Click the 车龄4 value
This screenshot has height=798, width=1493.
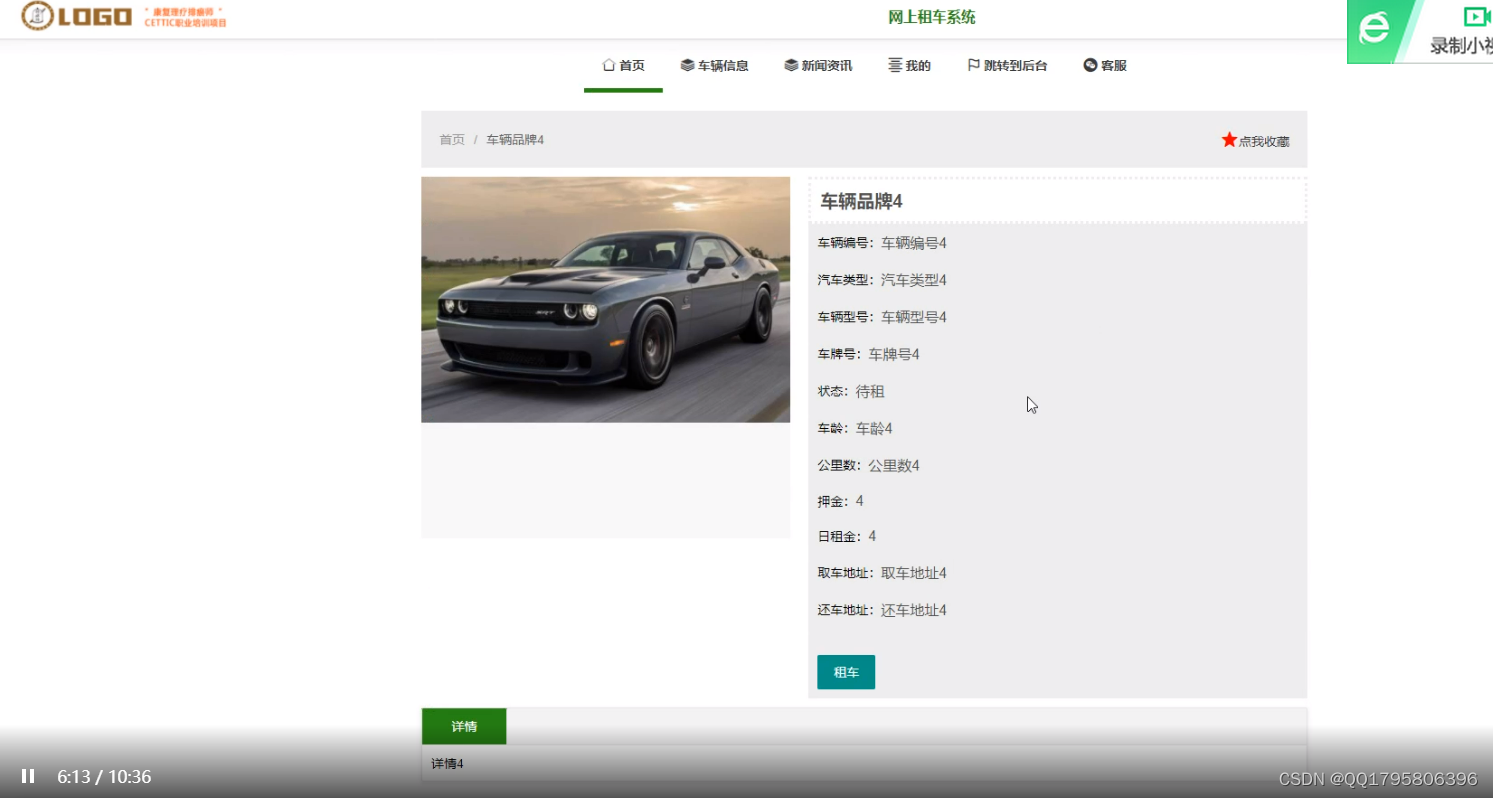874,428
